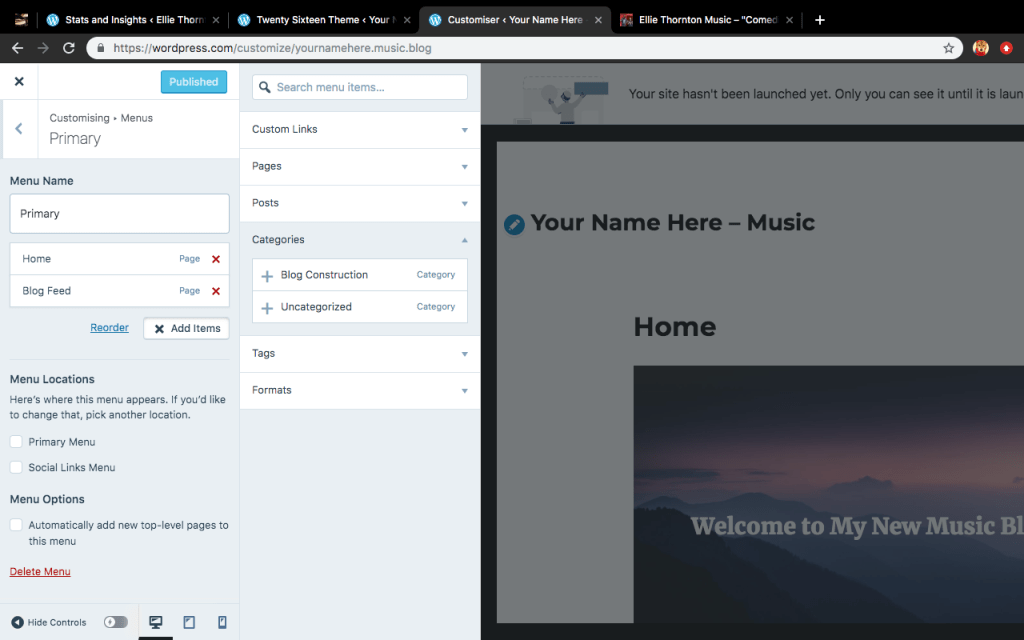The height and width of the screenshot is (640, 1024).
Task: Check the Social Links Menu checkbox
Action: tap(16, 468)
